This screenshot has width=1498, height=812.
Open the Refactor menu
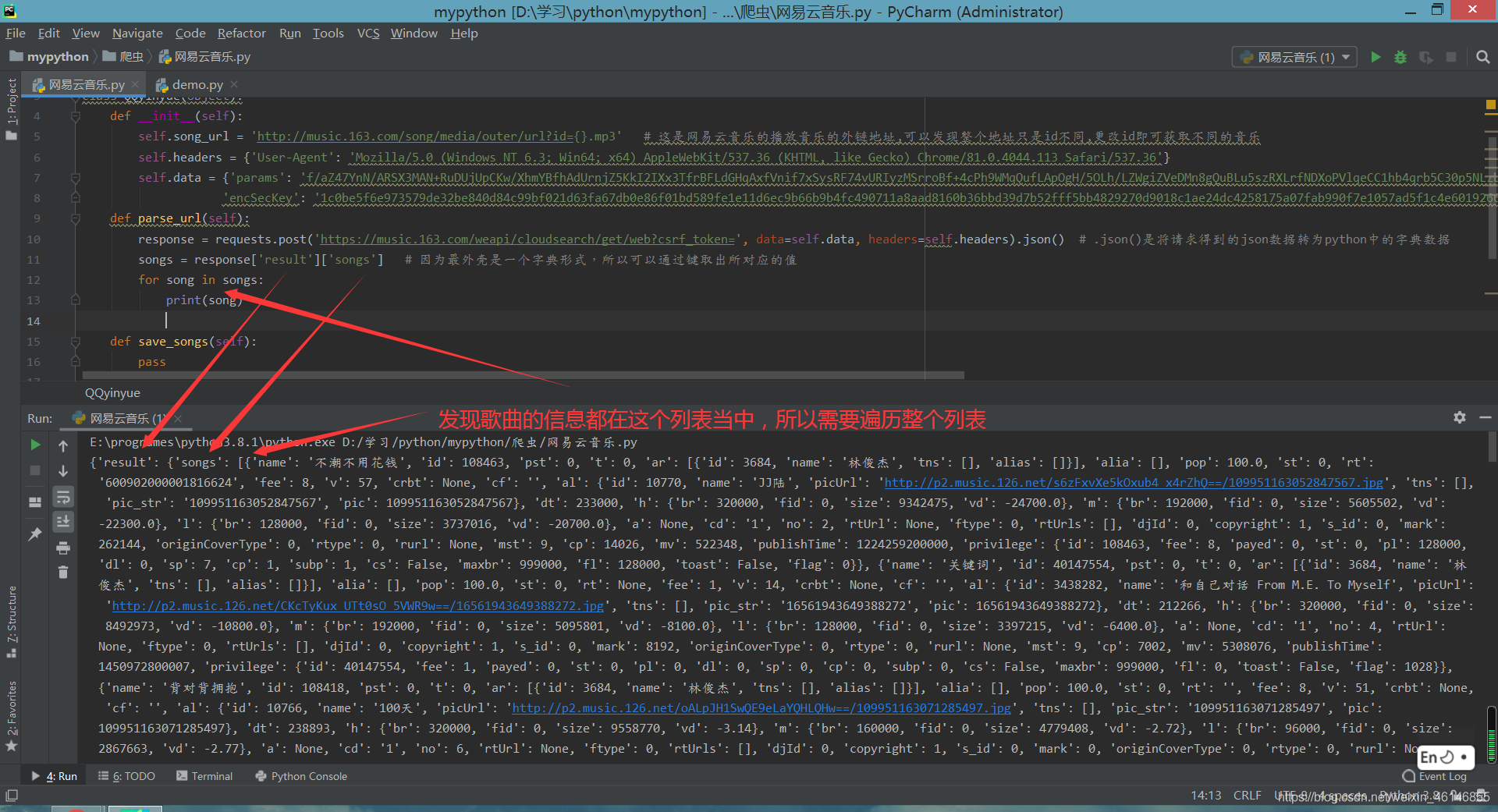click(x=241, y=33)
